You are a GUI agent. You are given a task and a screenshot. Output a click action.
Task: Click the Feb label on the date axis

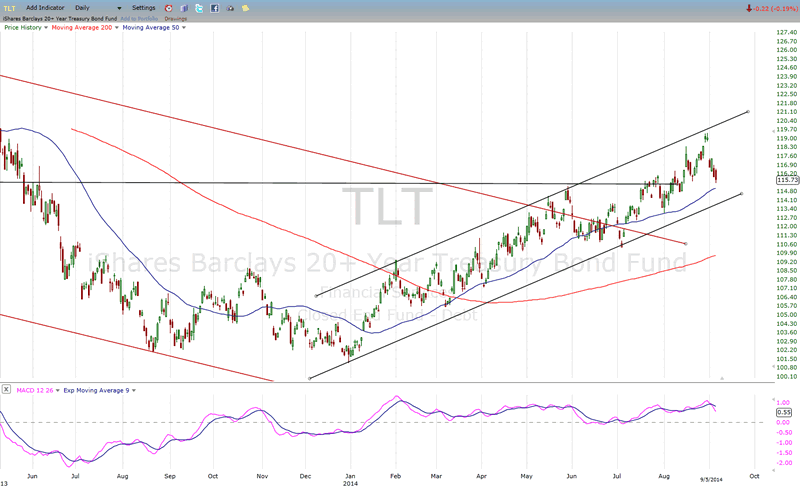(x=395, y=476)
